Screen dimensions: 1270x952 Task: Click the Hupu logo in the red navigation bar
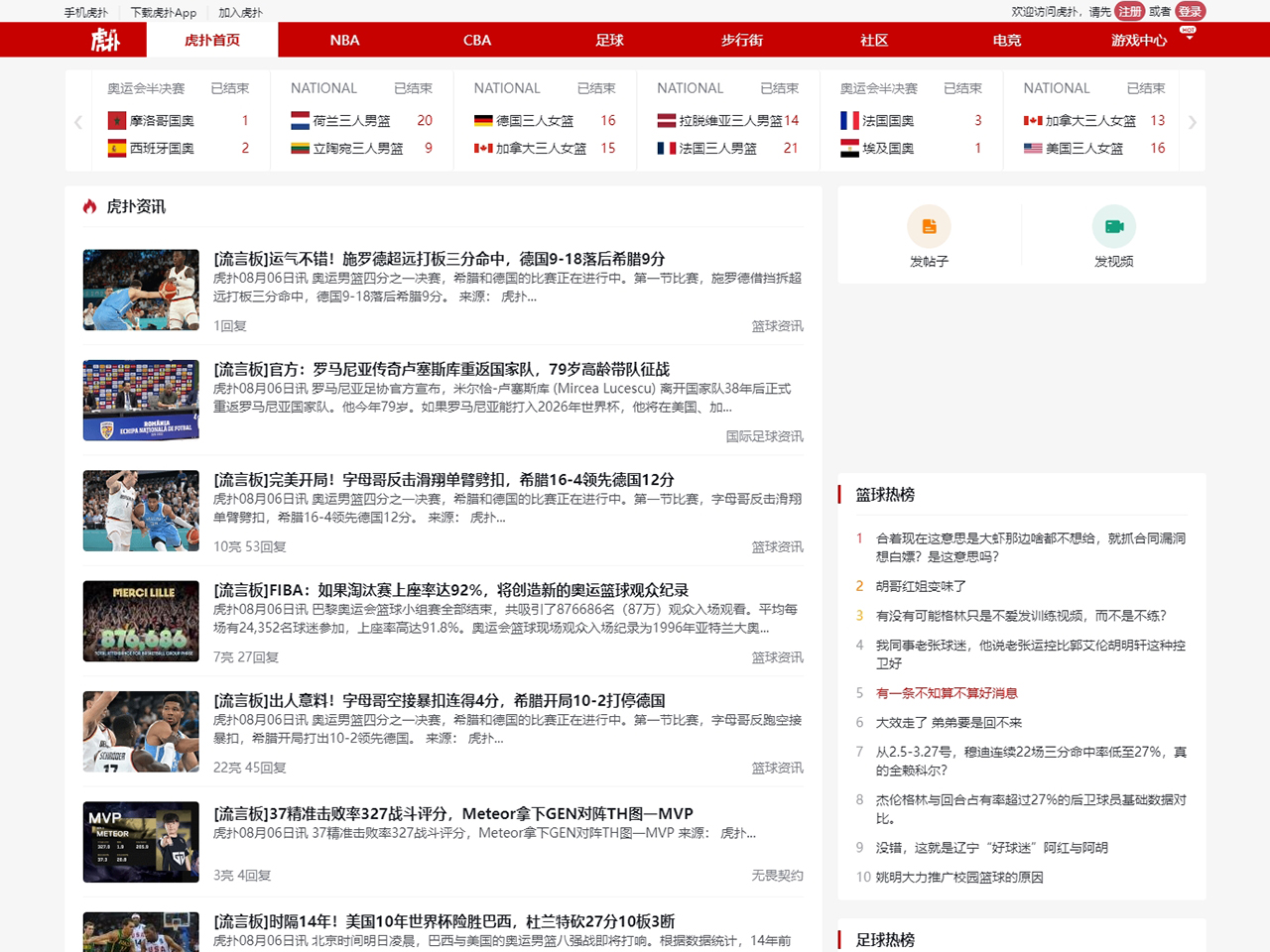click(105, 40)
